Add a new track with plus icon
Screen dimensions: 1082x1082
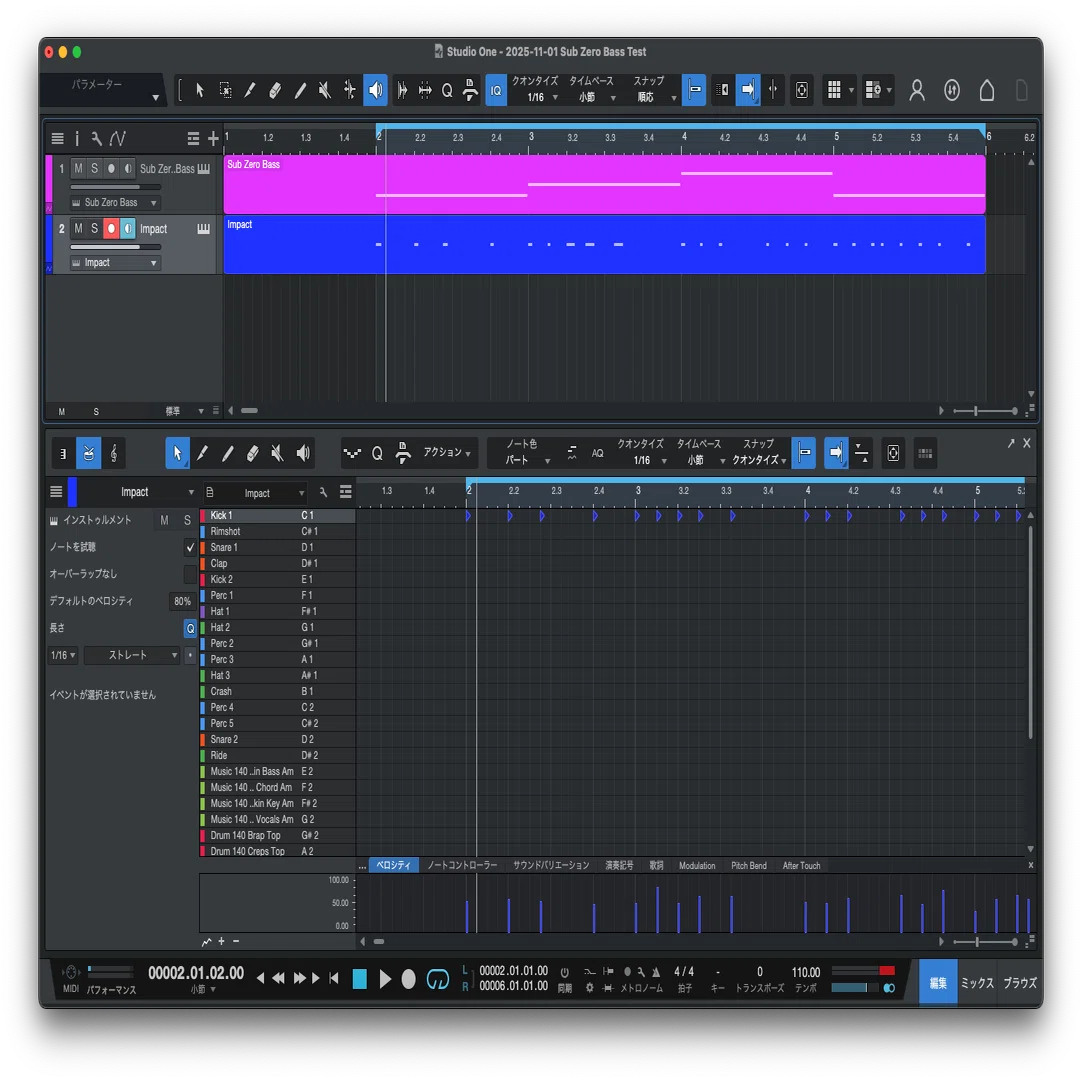coord(213,139)
